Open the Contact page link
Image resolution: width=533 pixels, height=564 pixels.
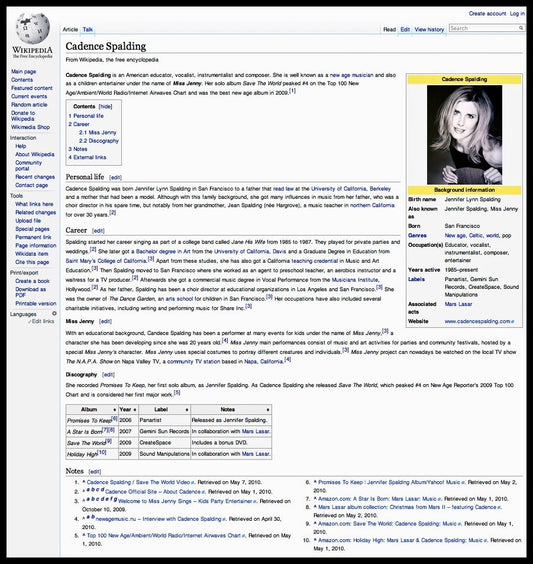tap(31, 185)
